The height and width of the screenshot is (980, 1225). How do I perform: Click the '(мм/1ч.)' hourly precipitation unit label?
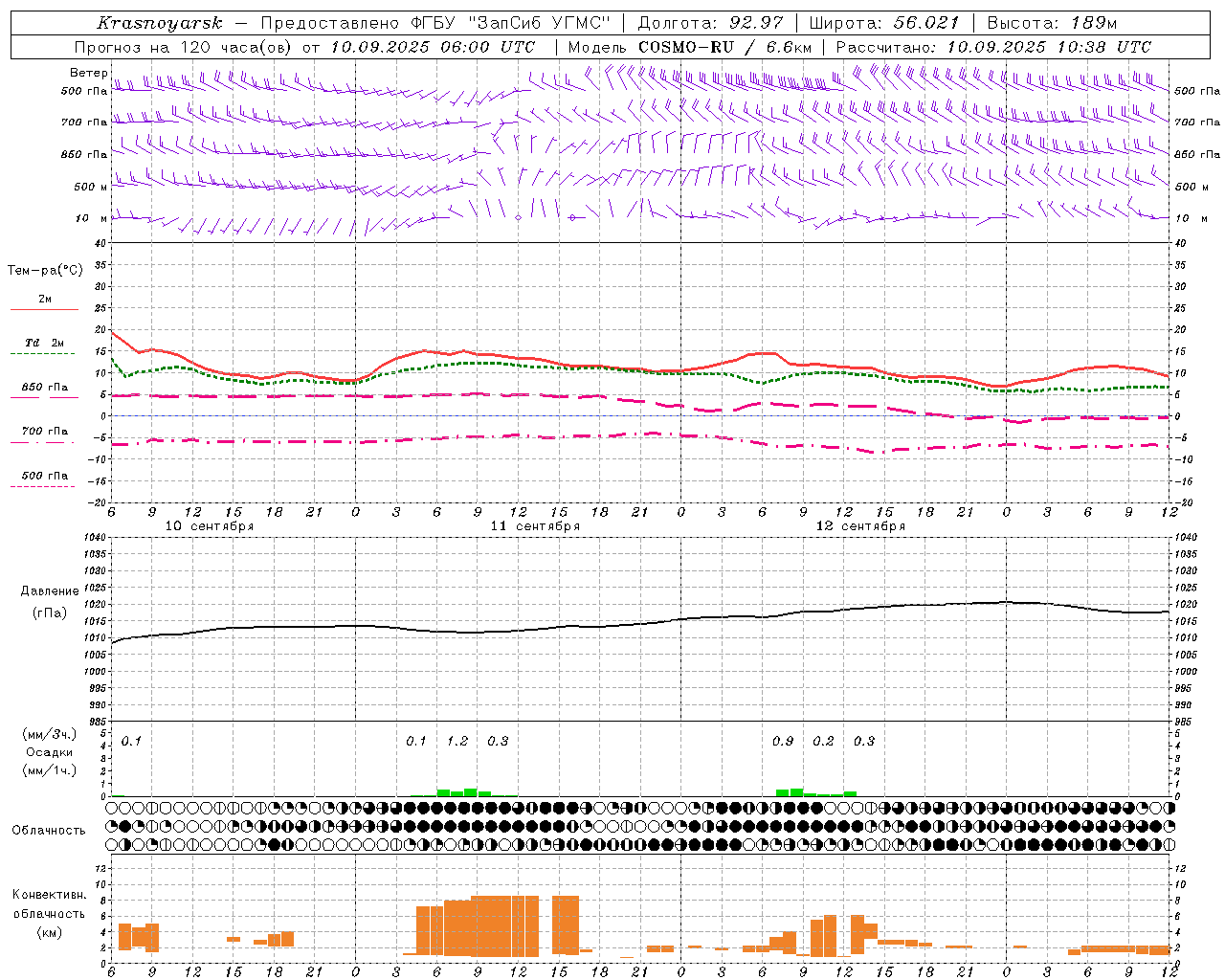(x=49, y=770)
